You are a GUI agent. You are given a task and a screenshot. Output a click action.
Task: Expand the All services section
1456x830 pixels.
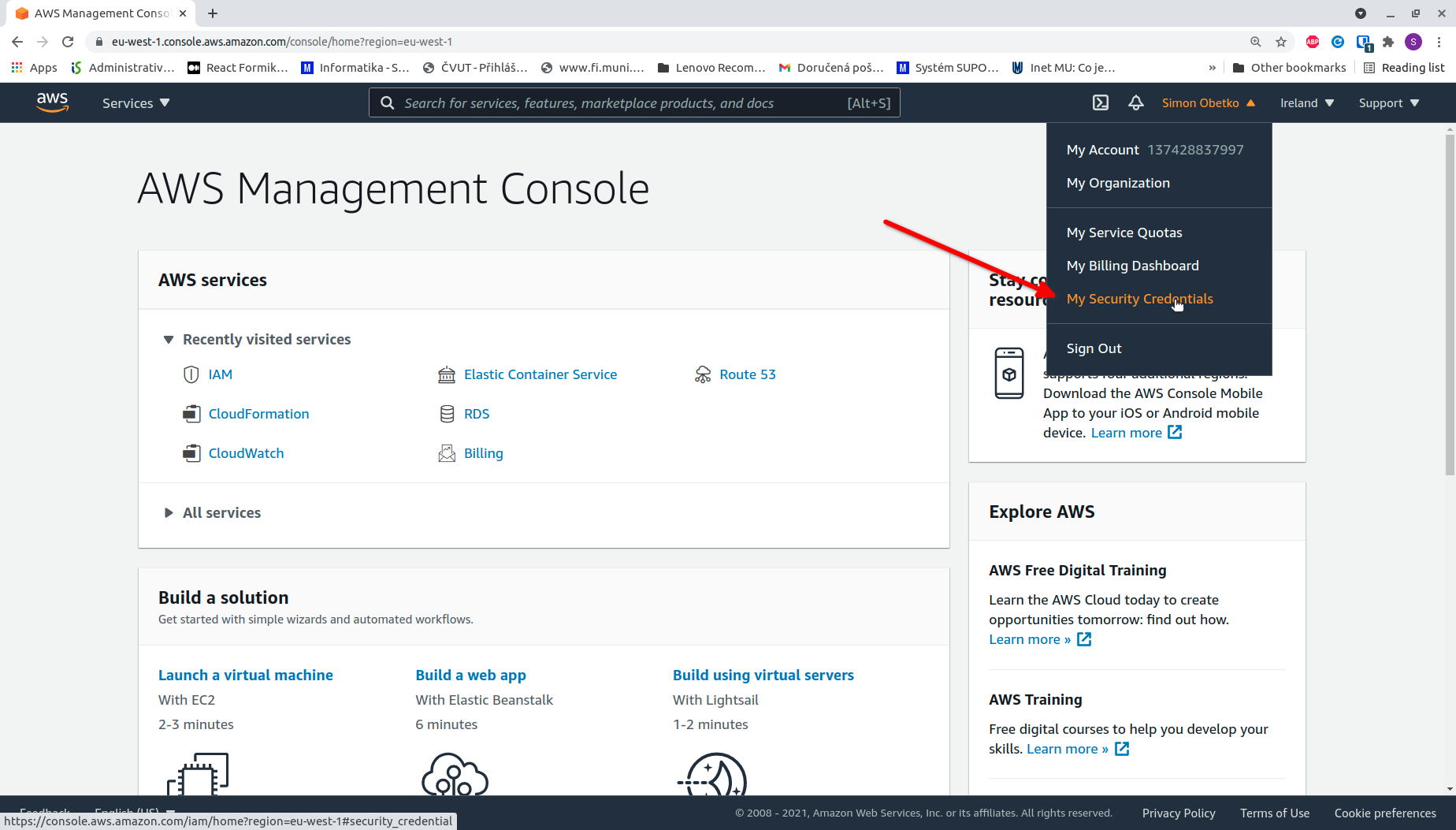(168, 513)
